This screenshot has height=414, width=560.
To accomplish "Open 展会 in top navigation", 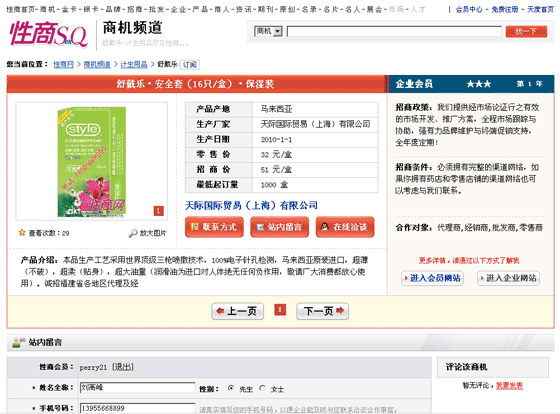I will [374, 10].
